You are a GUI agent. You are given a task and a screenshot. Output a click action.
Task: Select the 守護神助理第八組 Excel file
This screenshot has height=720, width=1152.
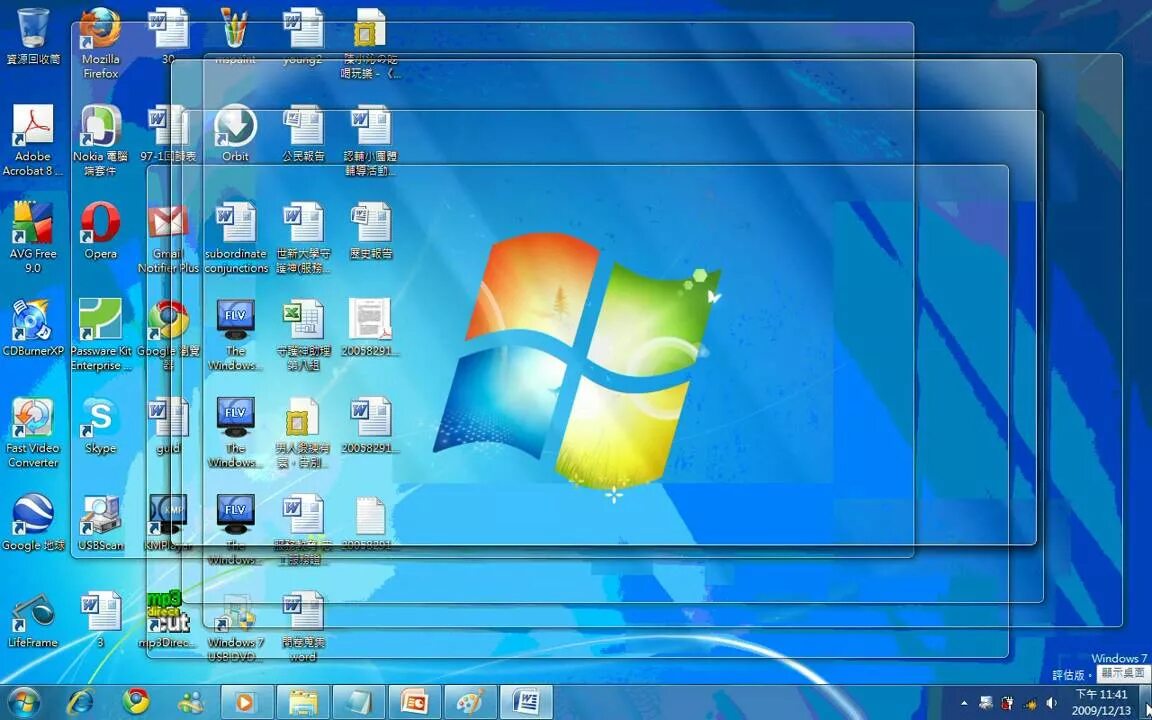[x=303, y=335]
